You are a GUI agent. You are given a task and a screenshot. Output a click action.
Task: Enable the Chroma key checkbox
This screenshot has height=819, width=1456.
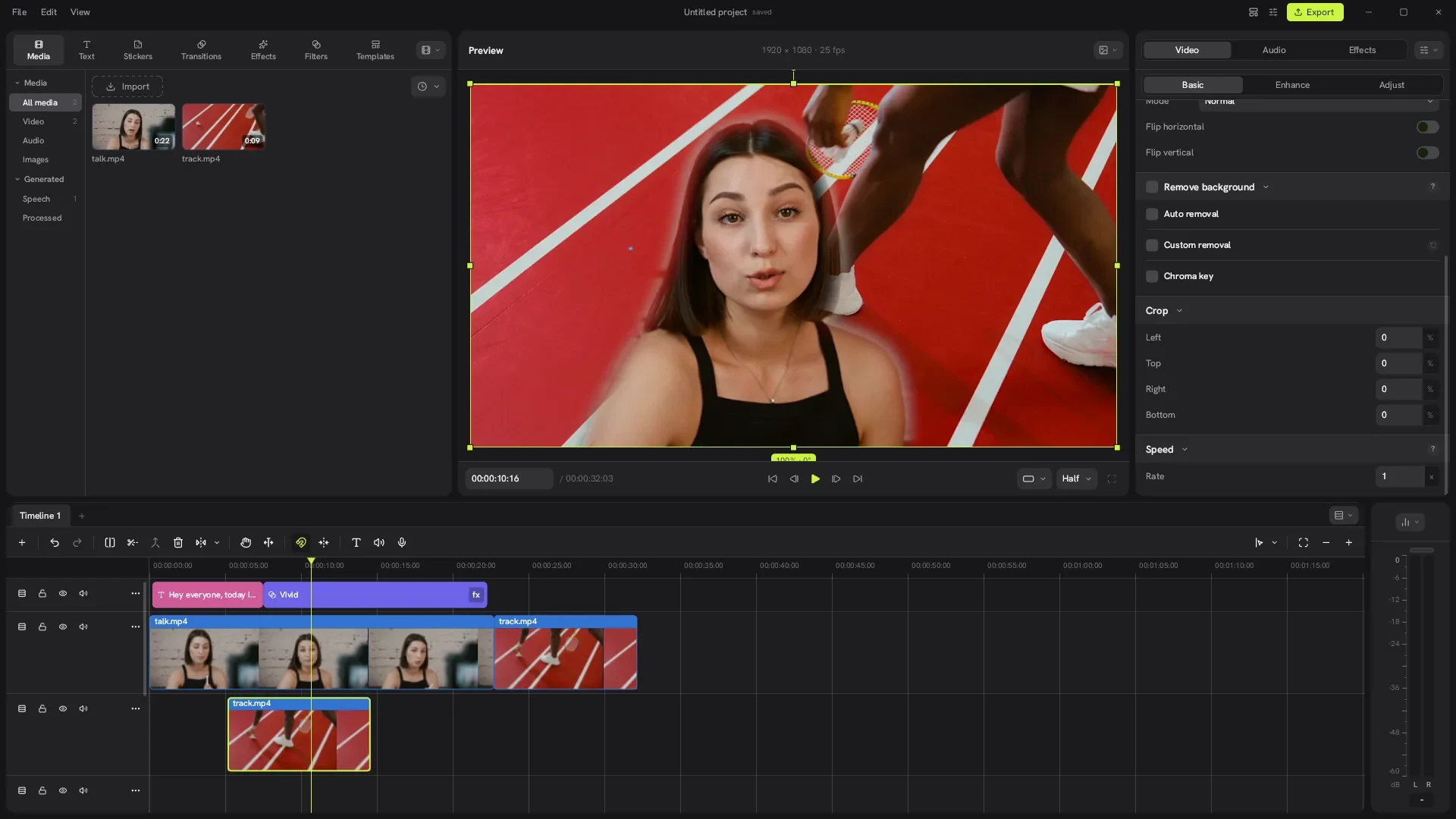tap(1152, 277)
